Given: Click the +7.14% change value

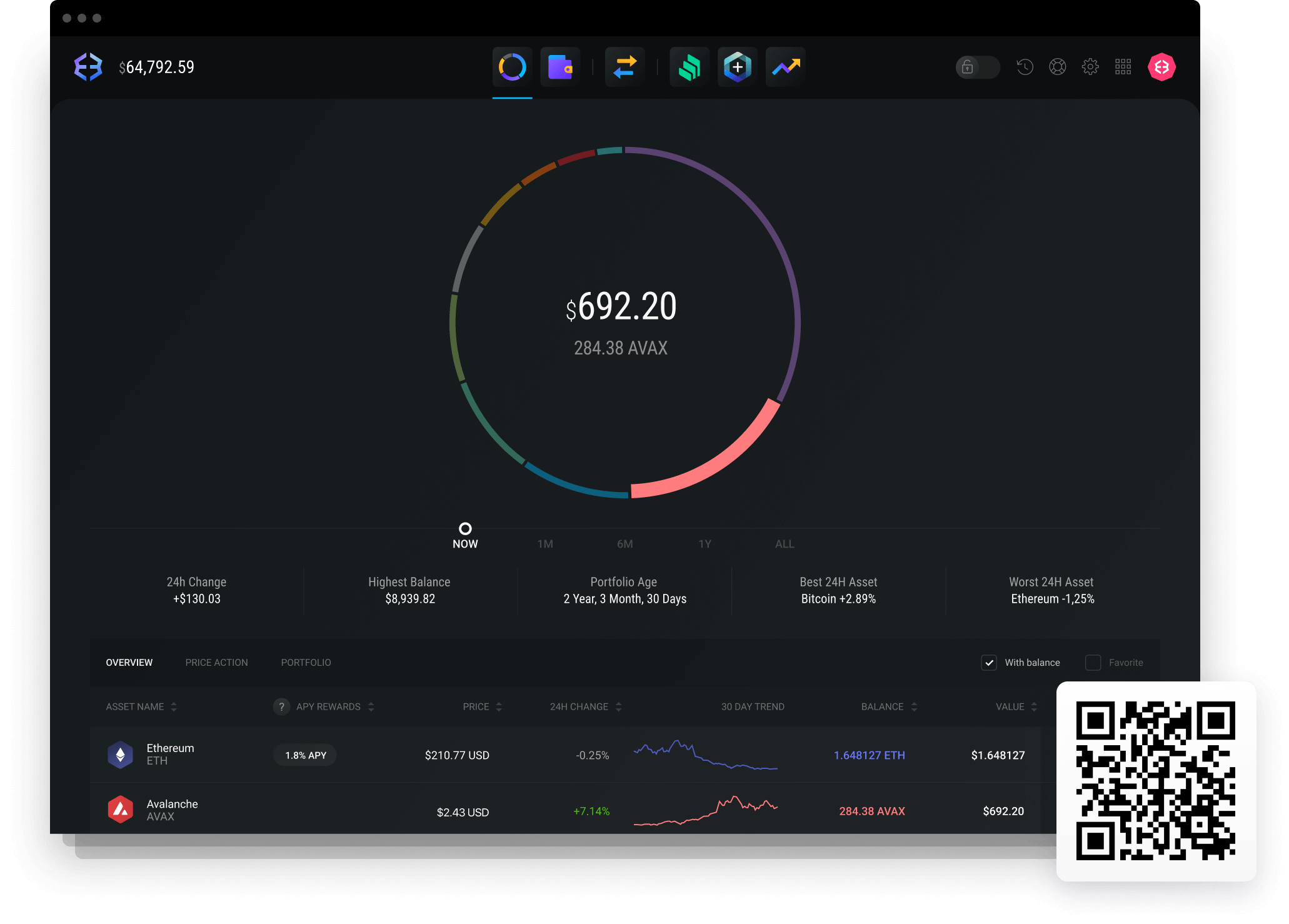Looking at the screenshot, I should pyautogui.click(x=591, y=811).
